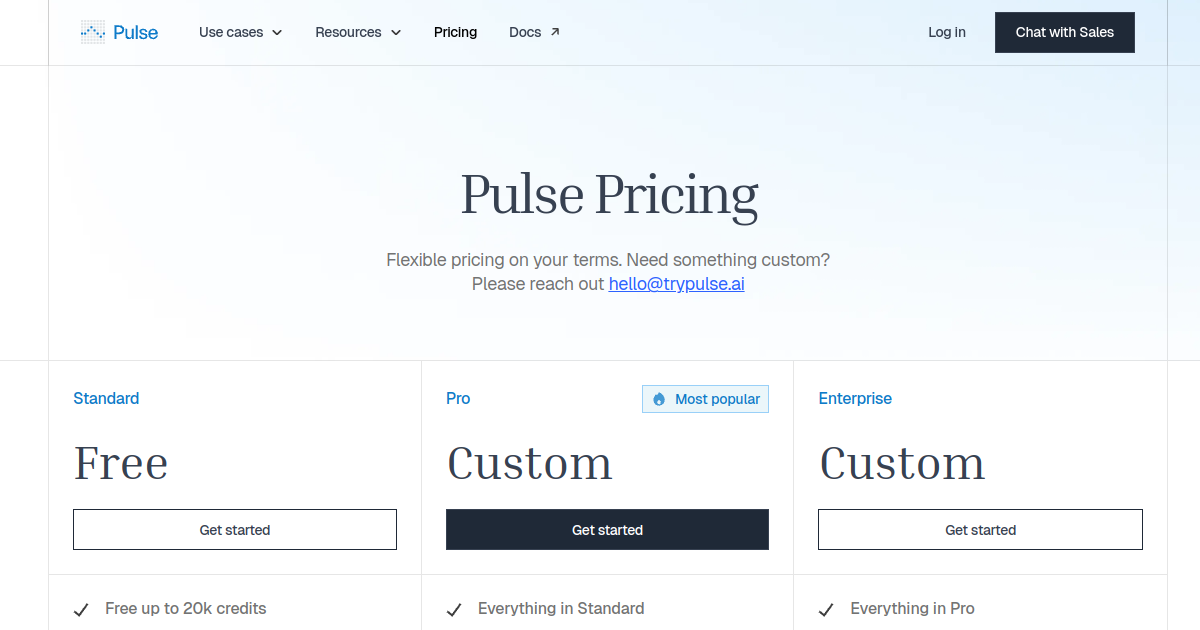Expand the Use cases dropdown chevron
The image size is (1200, 630).
tap(277, 33)
